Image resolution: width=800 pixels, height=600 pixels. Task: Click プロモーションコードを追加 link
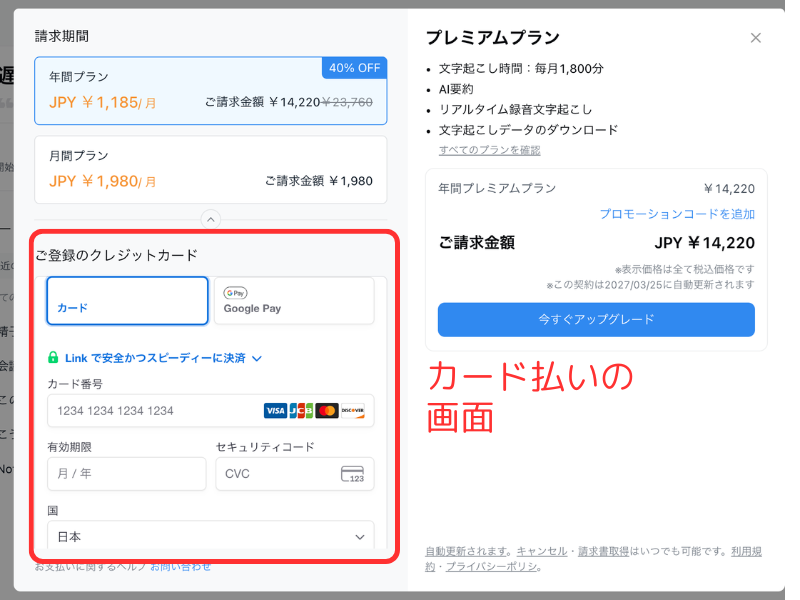(x=677, y=214)
